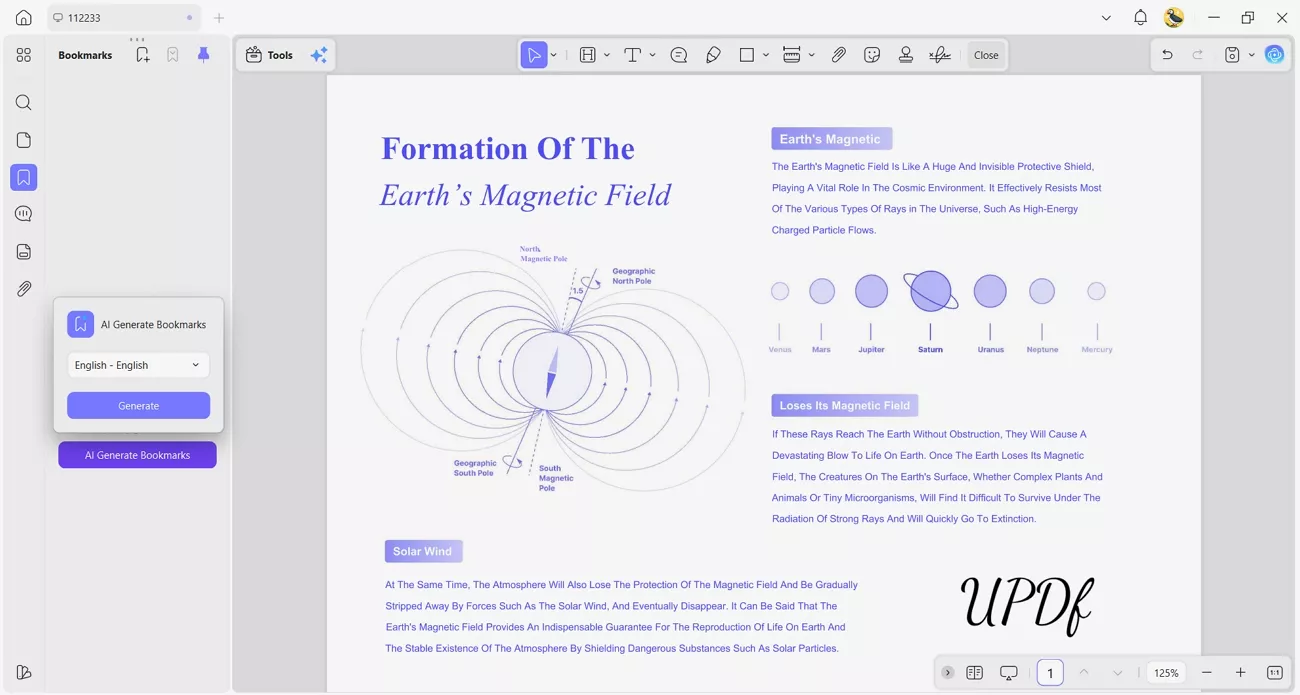Attach a file using the paperclip toolbar icon
The width and height of the screenshot is (1300, 695).
839,54
